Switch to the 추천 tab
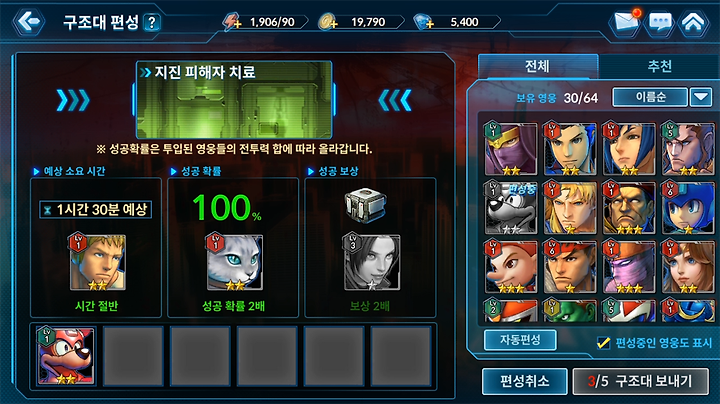Screen dimensions: 720x404 (659, 67)
